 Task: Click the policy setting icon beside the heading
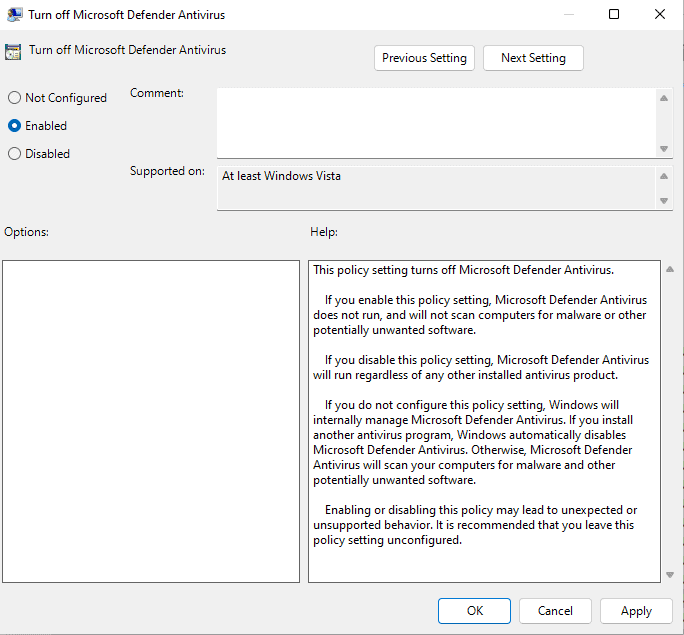[14, 52]
